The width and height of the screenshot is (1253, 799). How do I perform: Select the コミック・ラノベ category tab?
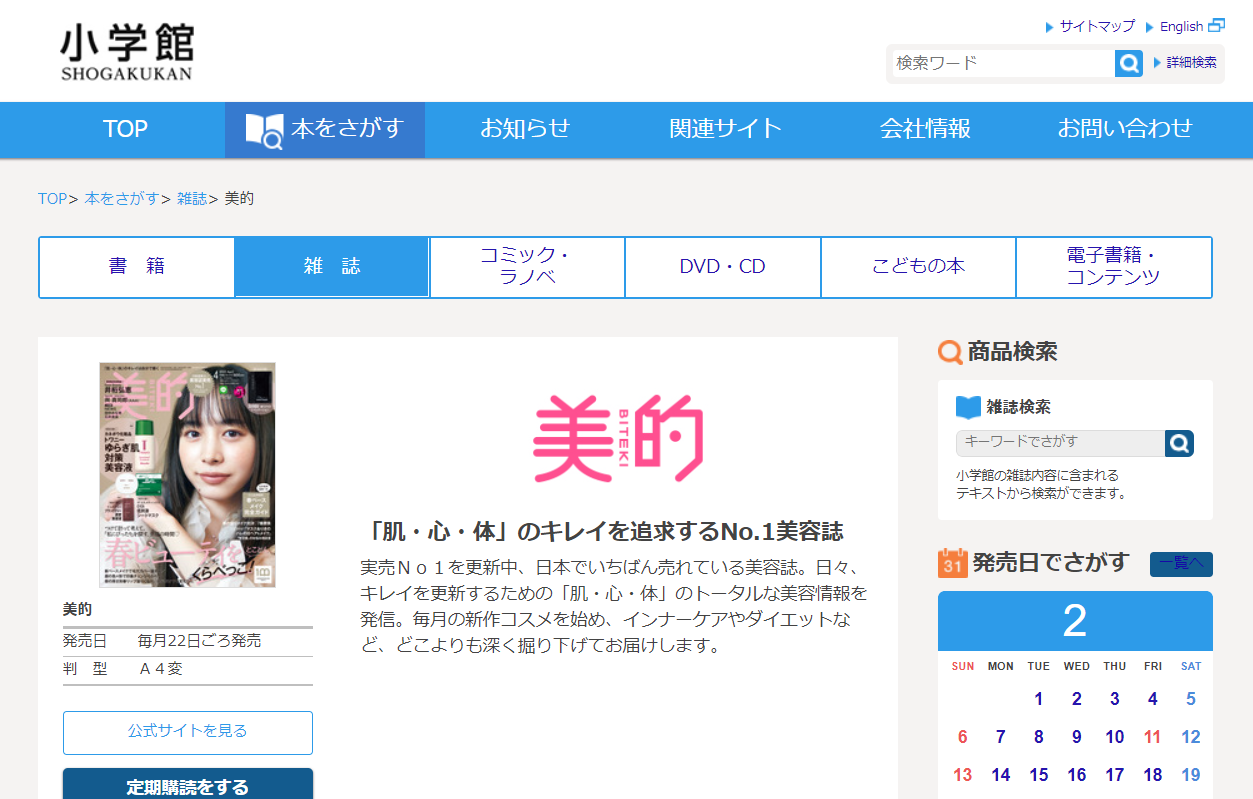point(527,267)
